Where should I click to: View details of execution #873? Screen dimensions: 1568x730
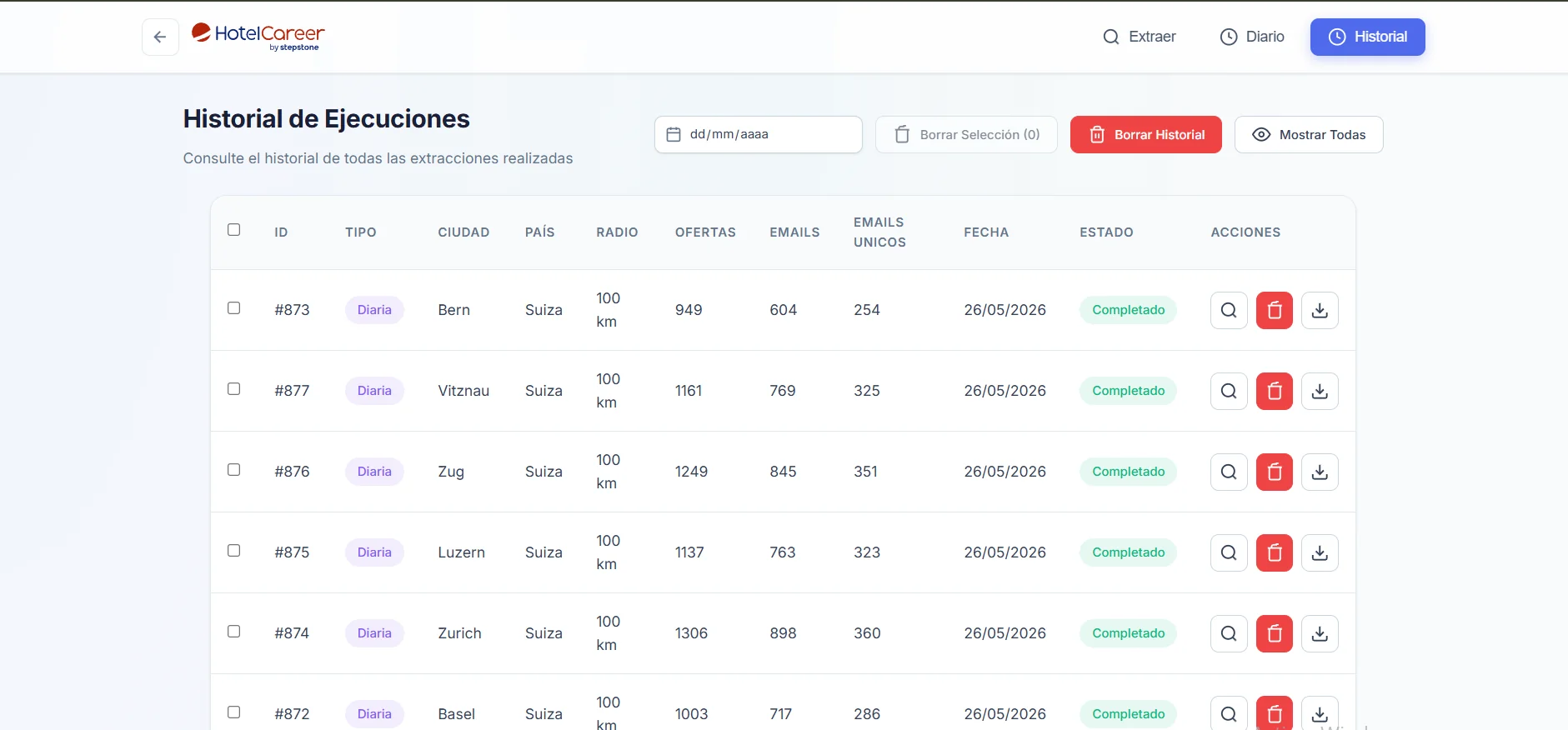tap(1229, 310)
